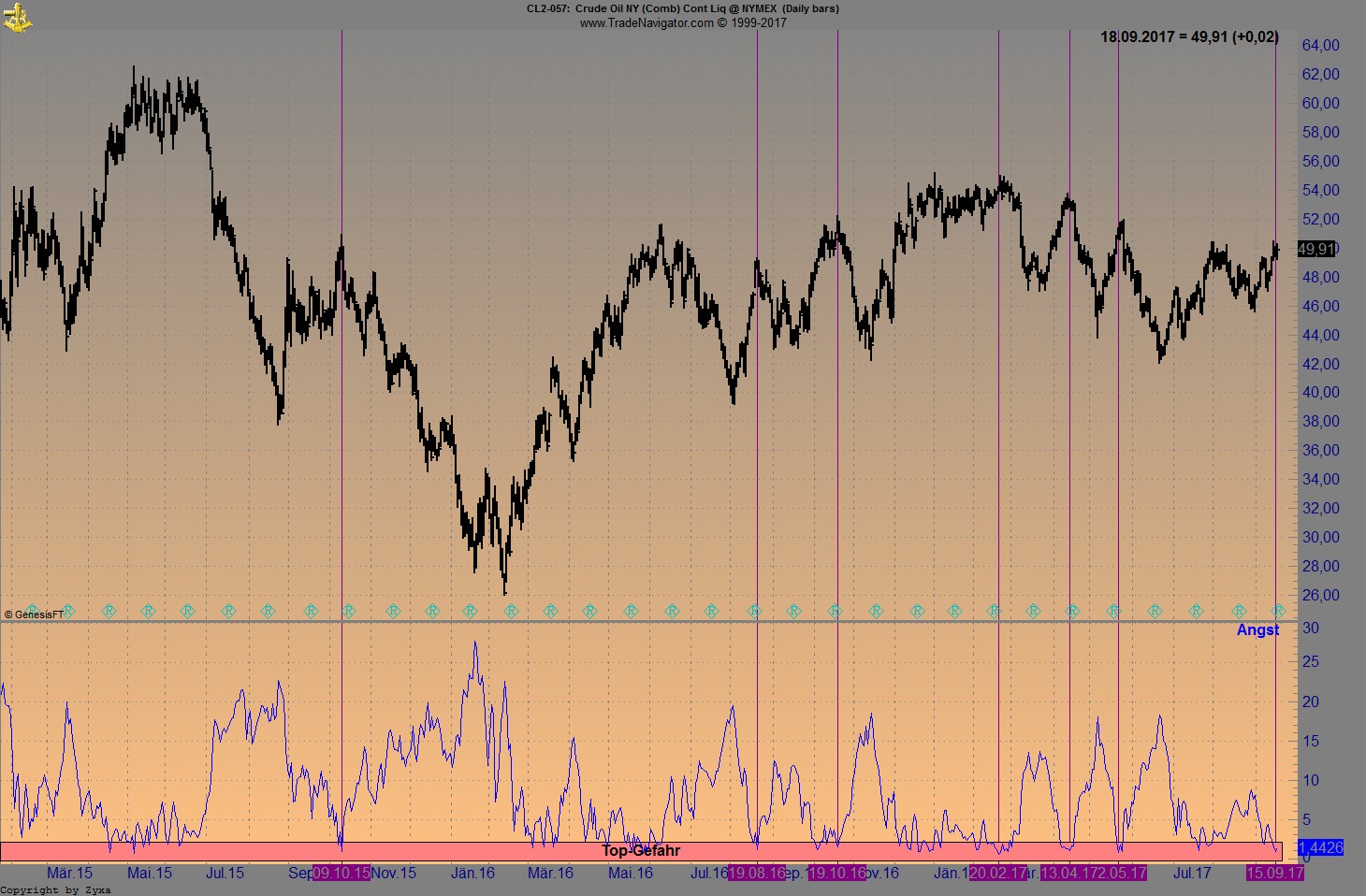The height and width of the screenshot is (896, 1366).
Task: Expand the 19.10.16 cycle line marker
Action: 836,873
